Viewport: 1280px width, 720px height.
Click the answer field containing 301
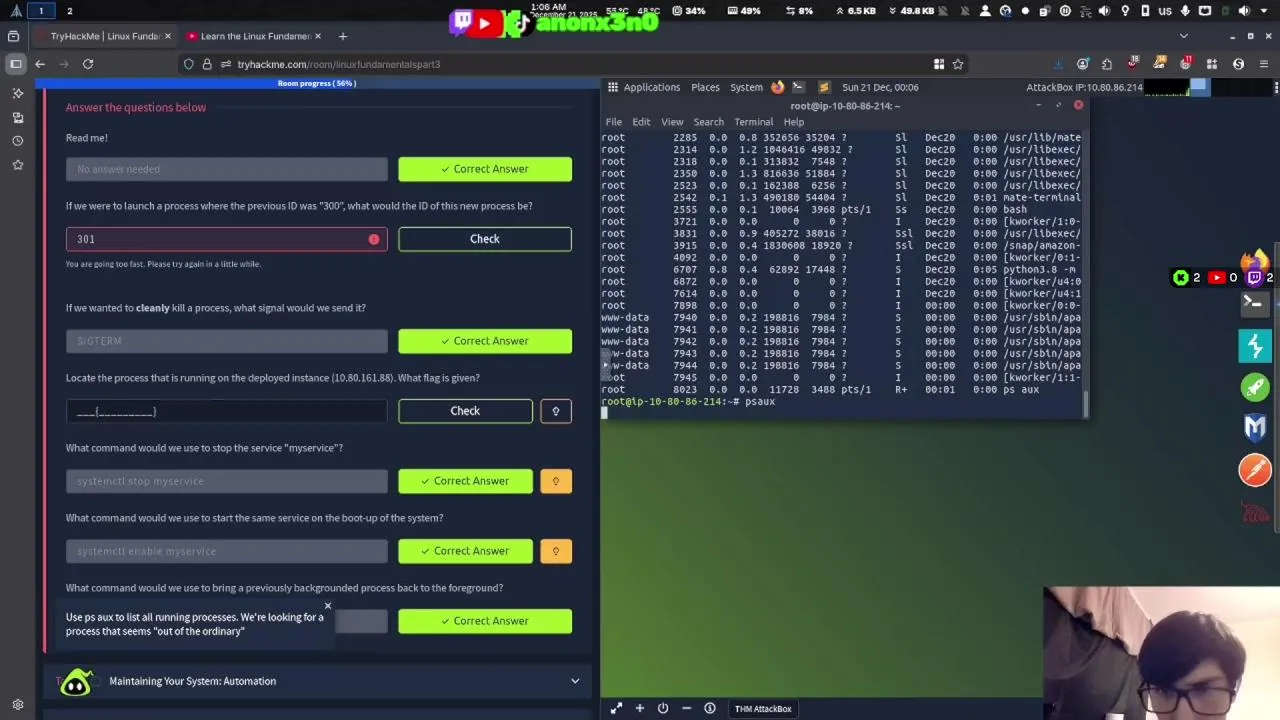226,239
